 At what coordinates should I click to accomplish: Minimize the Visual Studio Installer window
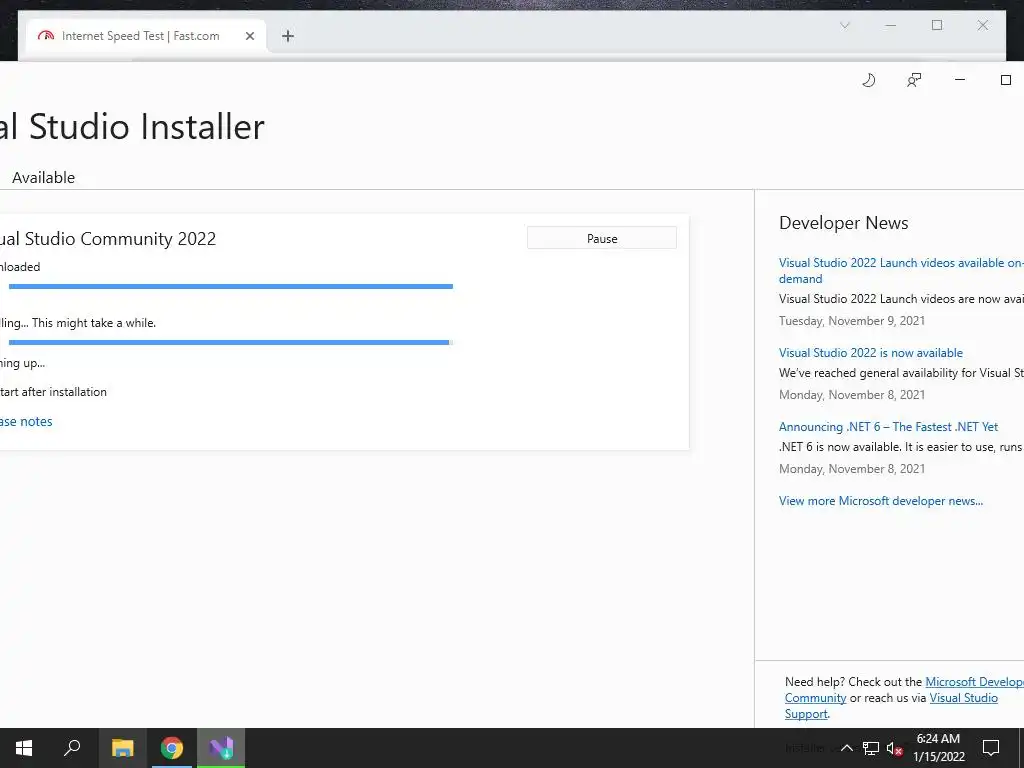coord(959,80)
